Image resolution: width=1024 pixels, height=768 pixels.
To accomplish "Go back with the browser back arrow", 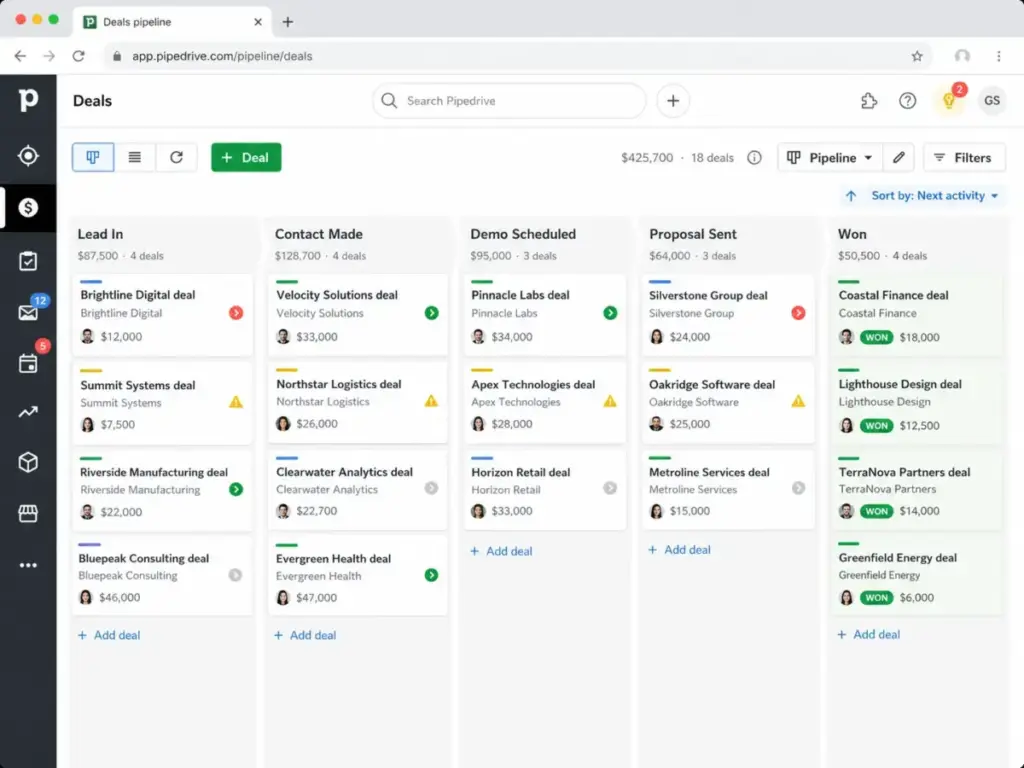I will (x=20, y=56).
